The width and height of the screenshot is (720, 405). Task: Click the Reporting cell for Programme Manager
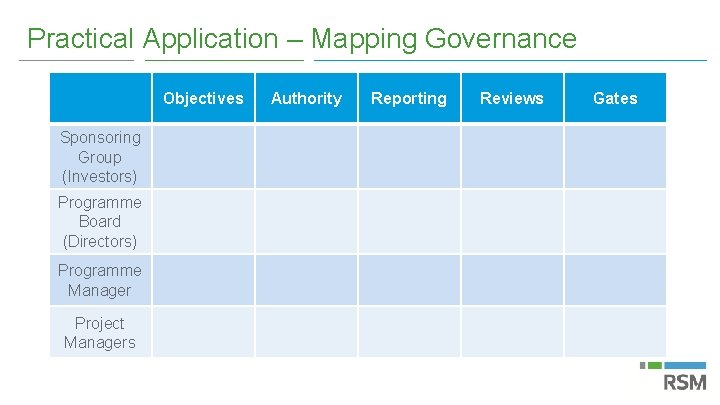pos(409,280)
